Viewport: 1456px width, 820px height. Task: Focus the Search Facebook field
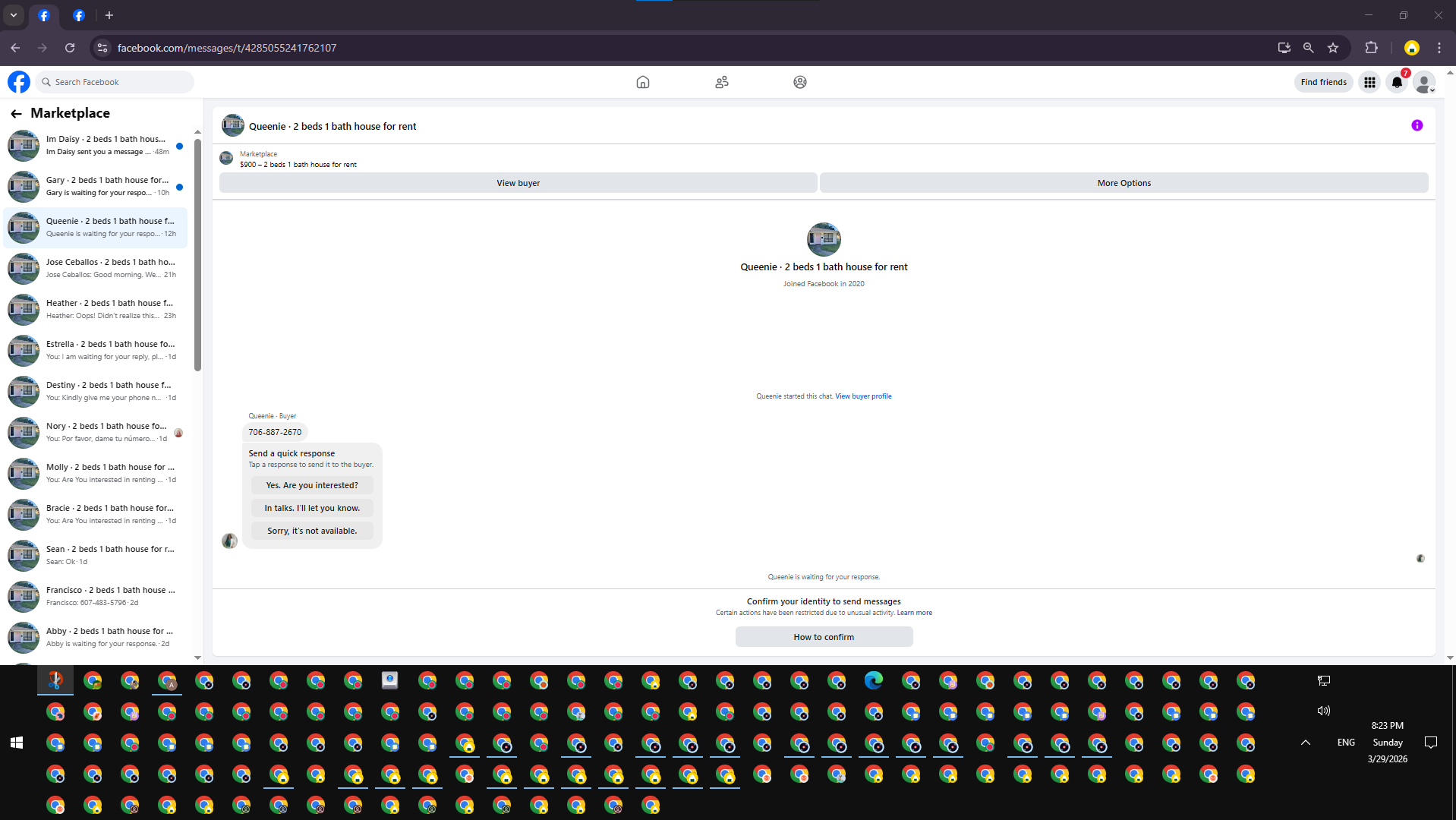[115, 82]
